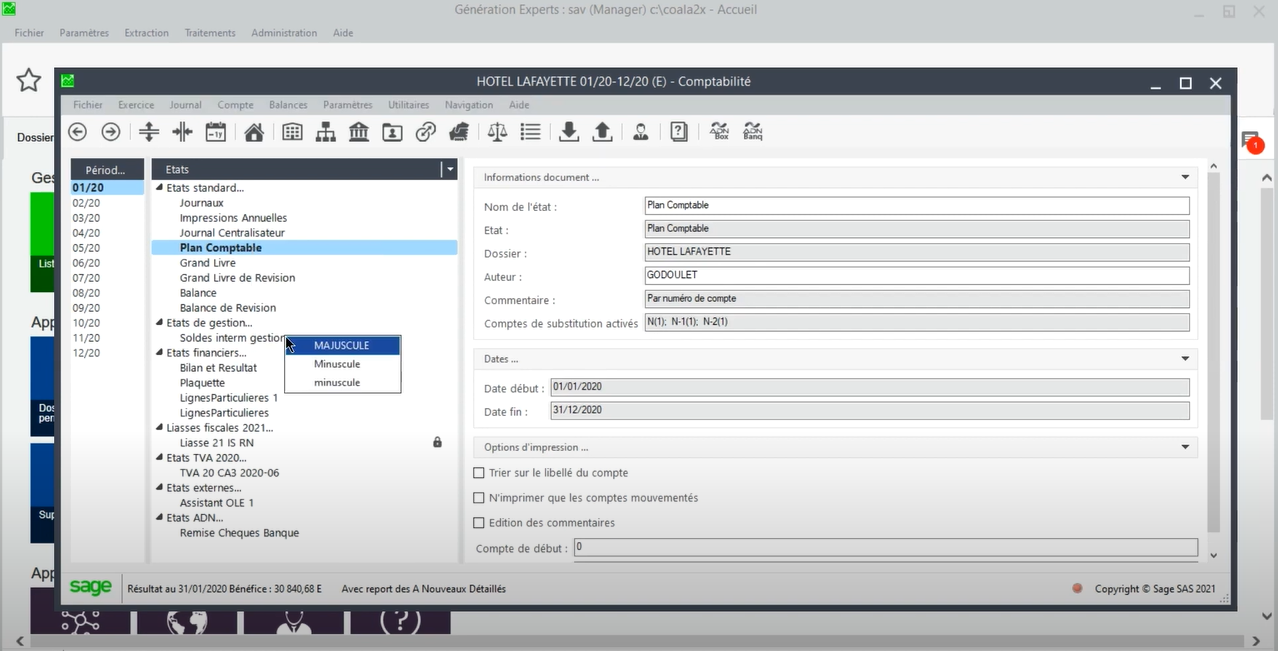Enable Trier sur le libellé du compte

(479, 473)
